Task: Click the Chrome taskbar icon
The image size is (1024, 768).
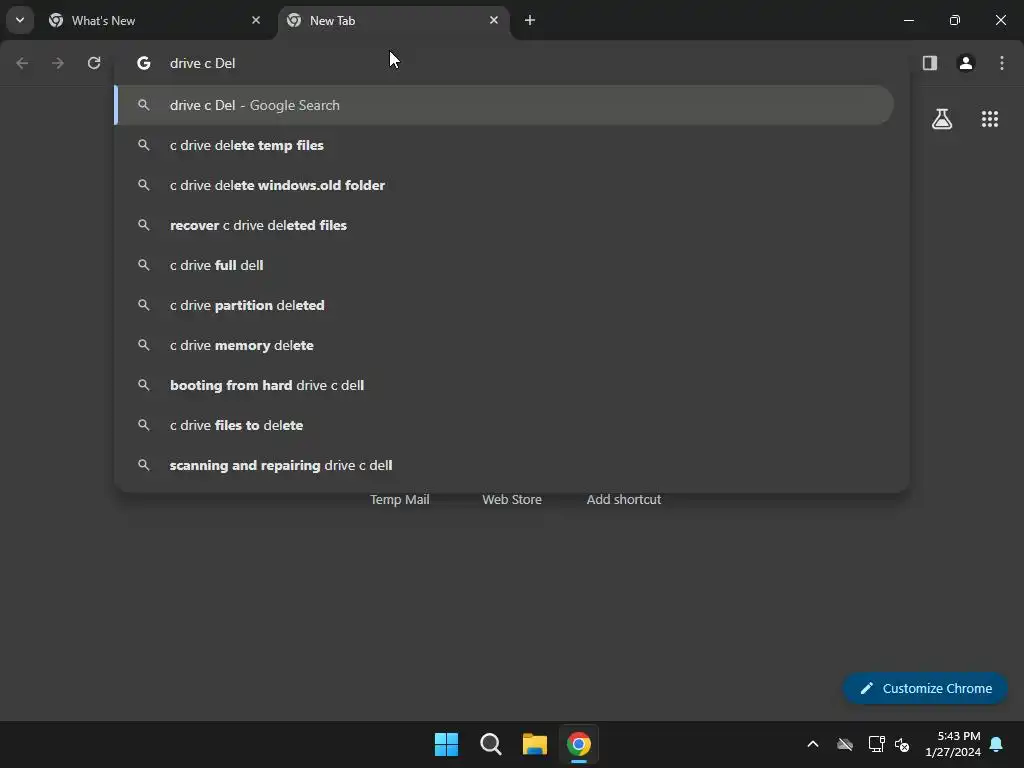Action: pyautogui.click(x=579, y=744)
